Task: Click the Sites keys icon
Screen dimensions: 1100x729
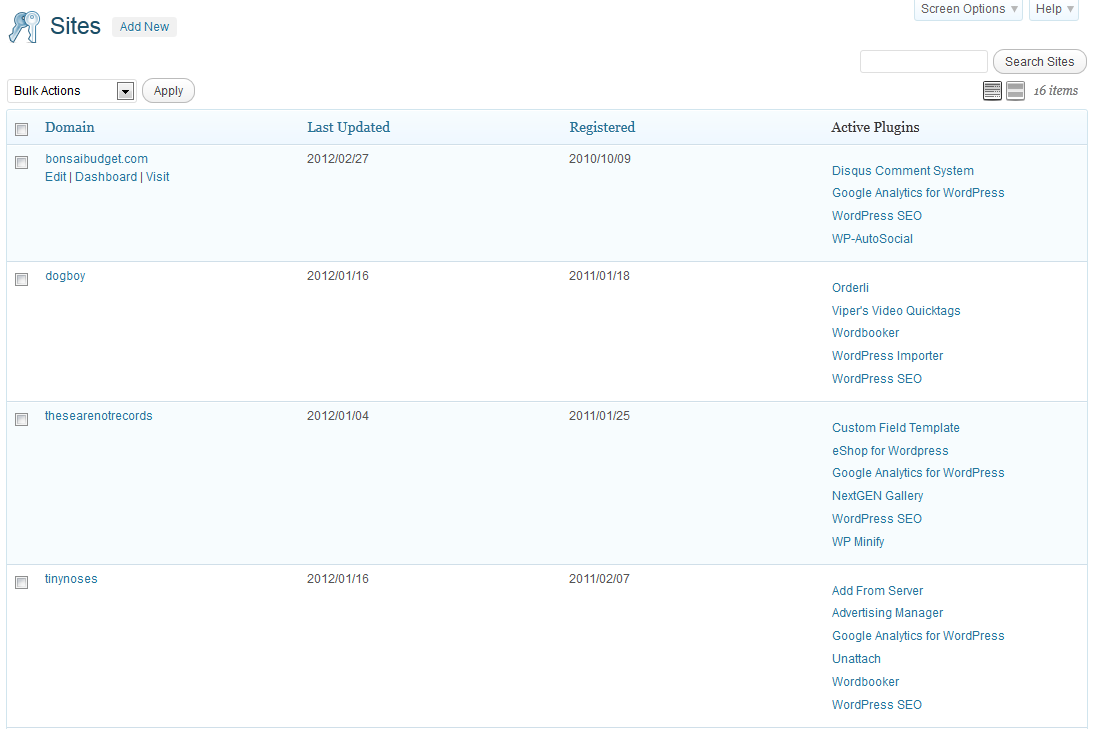Action: pyautogui.click(x=25, y=27)
